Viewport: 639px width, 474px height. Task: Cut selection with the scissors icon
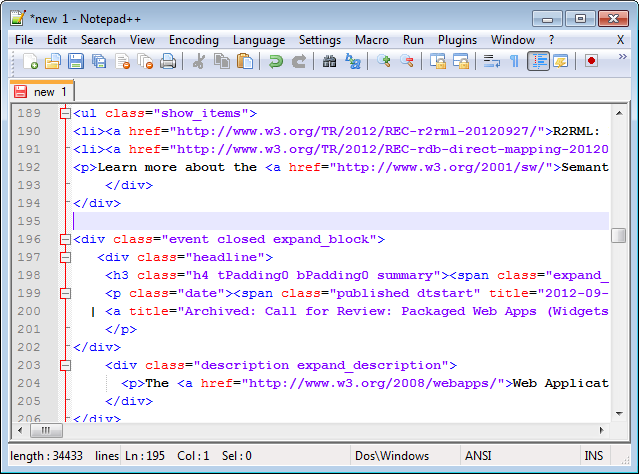click(x=198, y=62)
